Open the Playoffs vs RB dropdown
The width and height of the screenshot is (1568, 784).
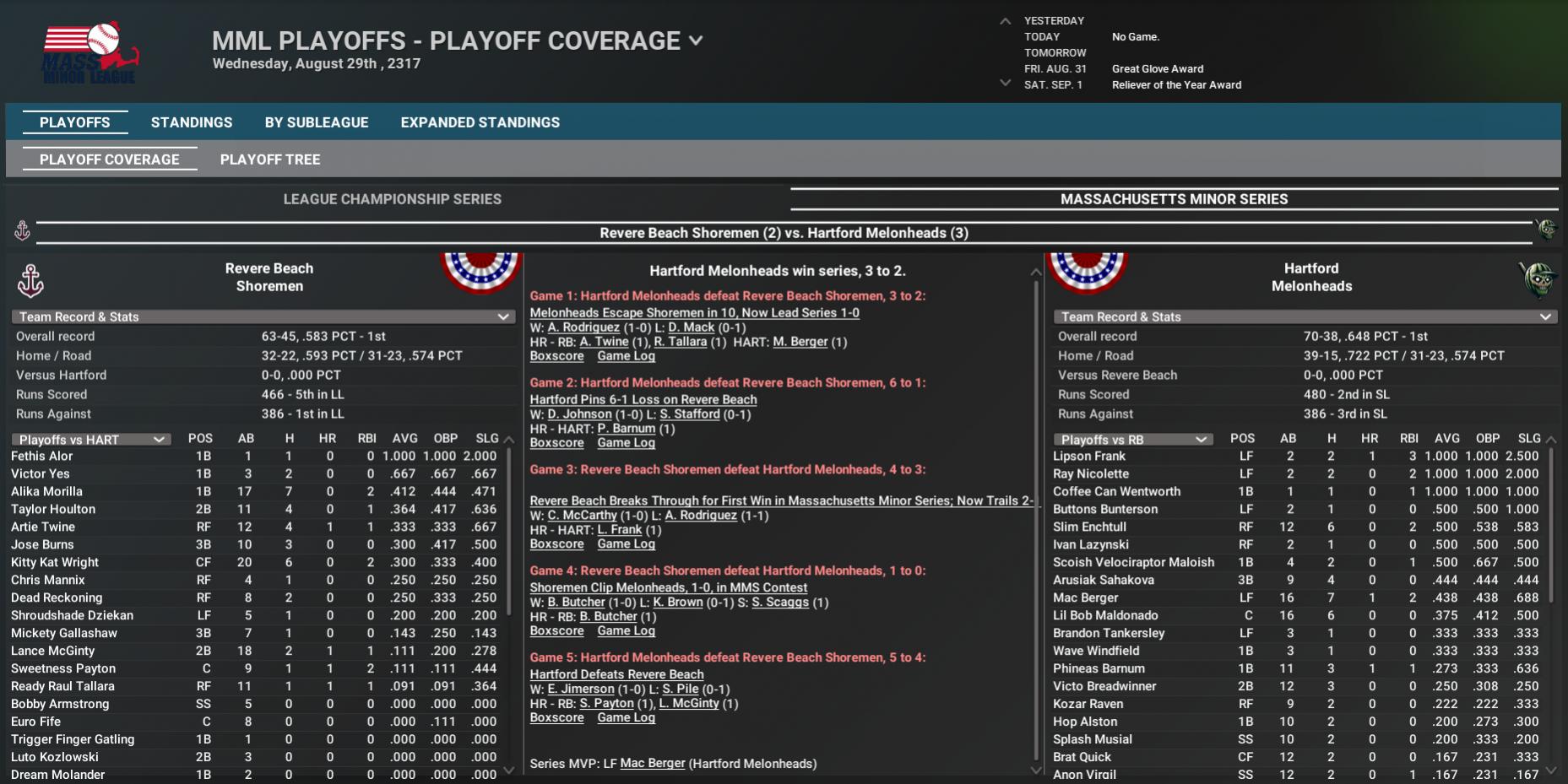(1201, 440)
